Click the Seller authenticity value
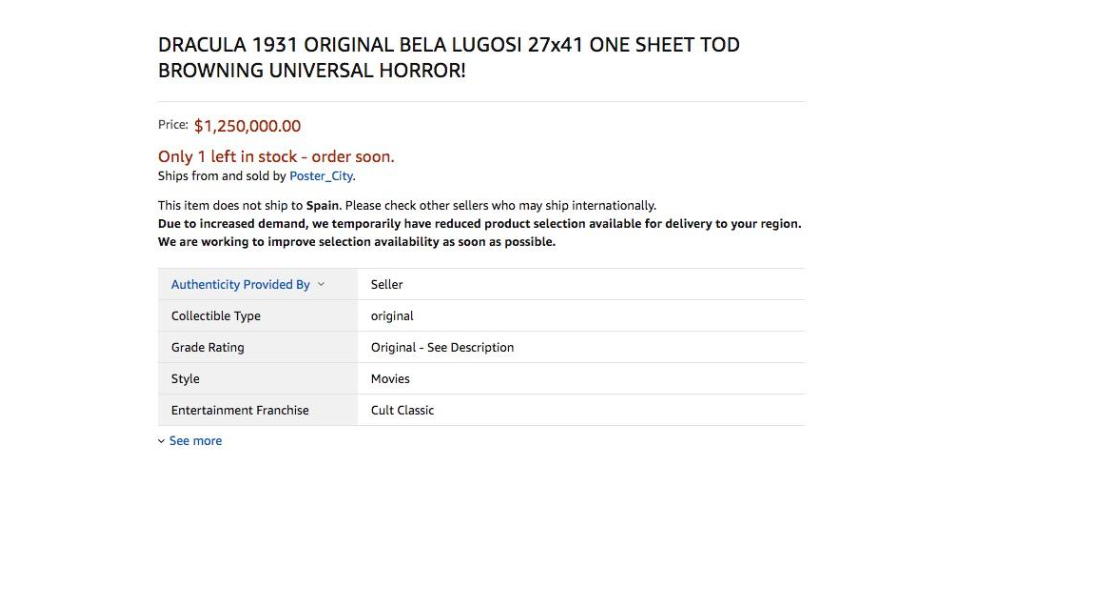The image size is (1110, 590). [x=387, y=285]
